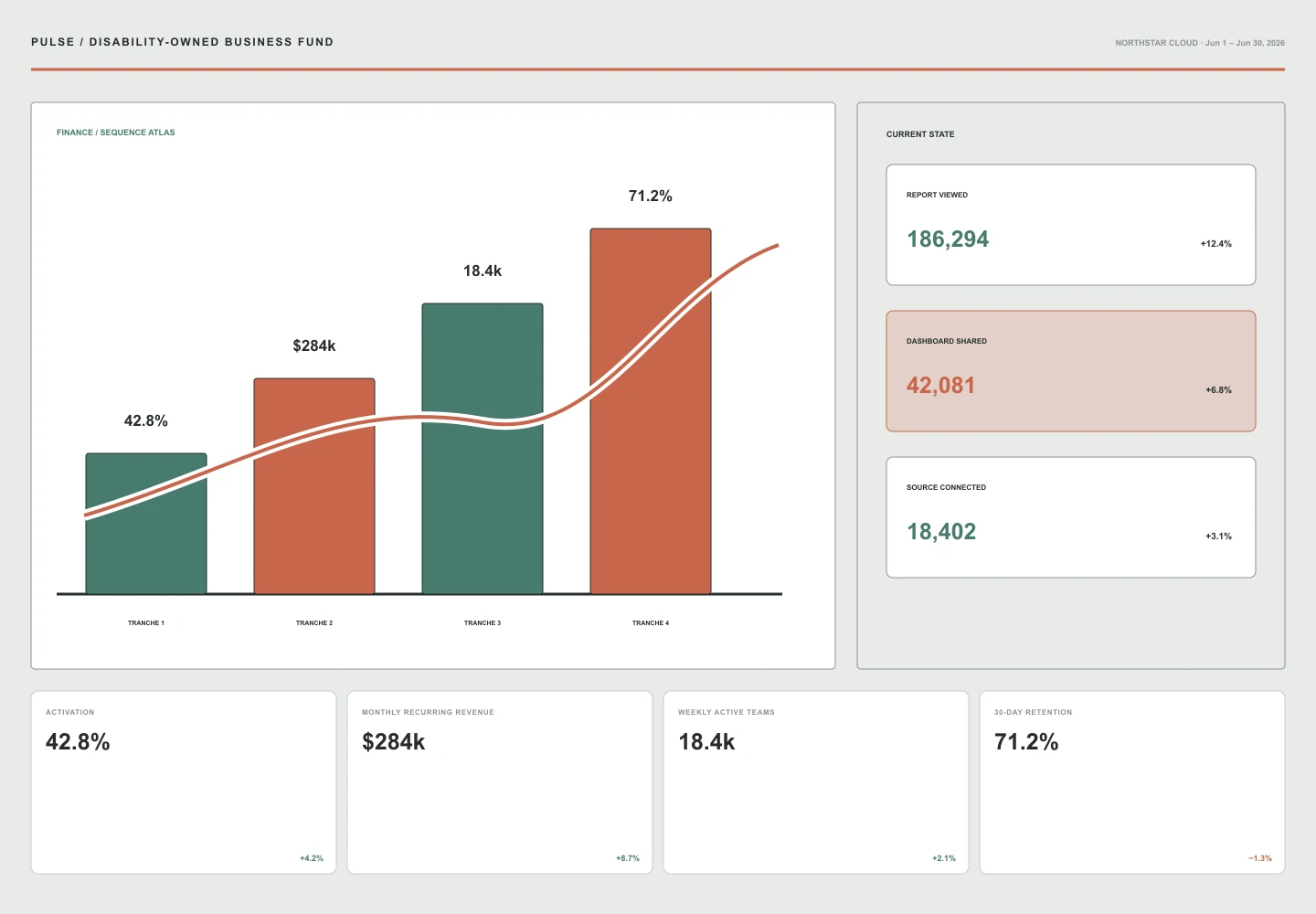The image size is (1316, 914).
Task: Open the 30-Day Retention tile
Action: click(1132, 782)
